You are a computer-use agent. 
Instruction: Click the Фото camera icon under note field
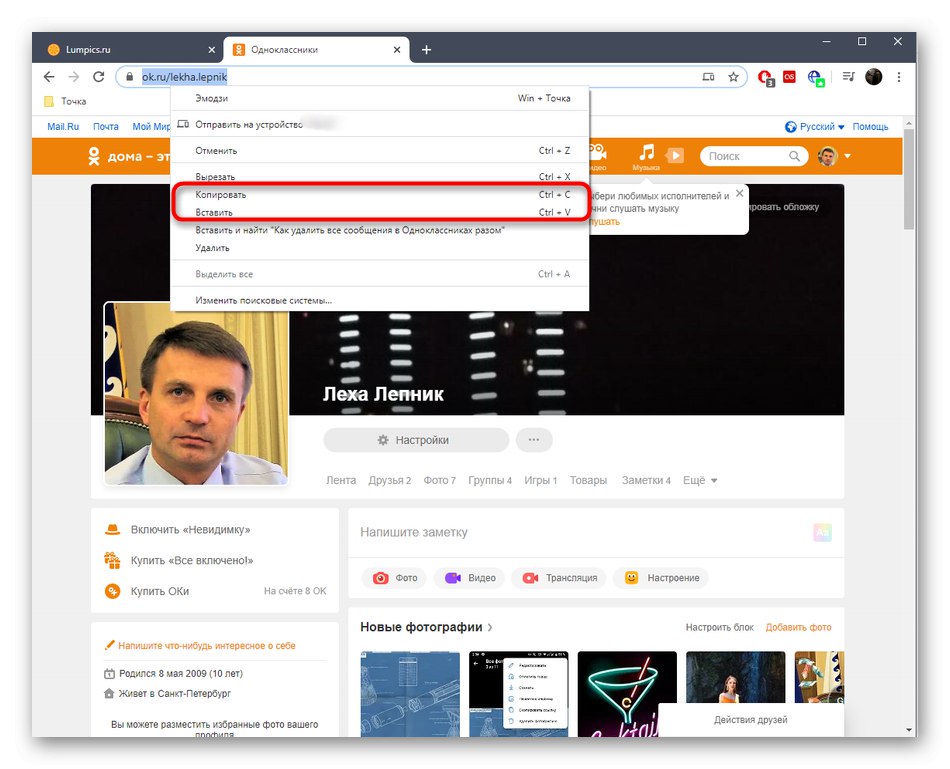point(383,577)
